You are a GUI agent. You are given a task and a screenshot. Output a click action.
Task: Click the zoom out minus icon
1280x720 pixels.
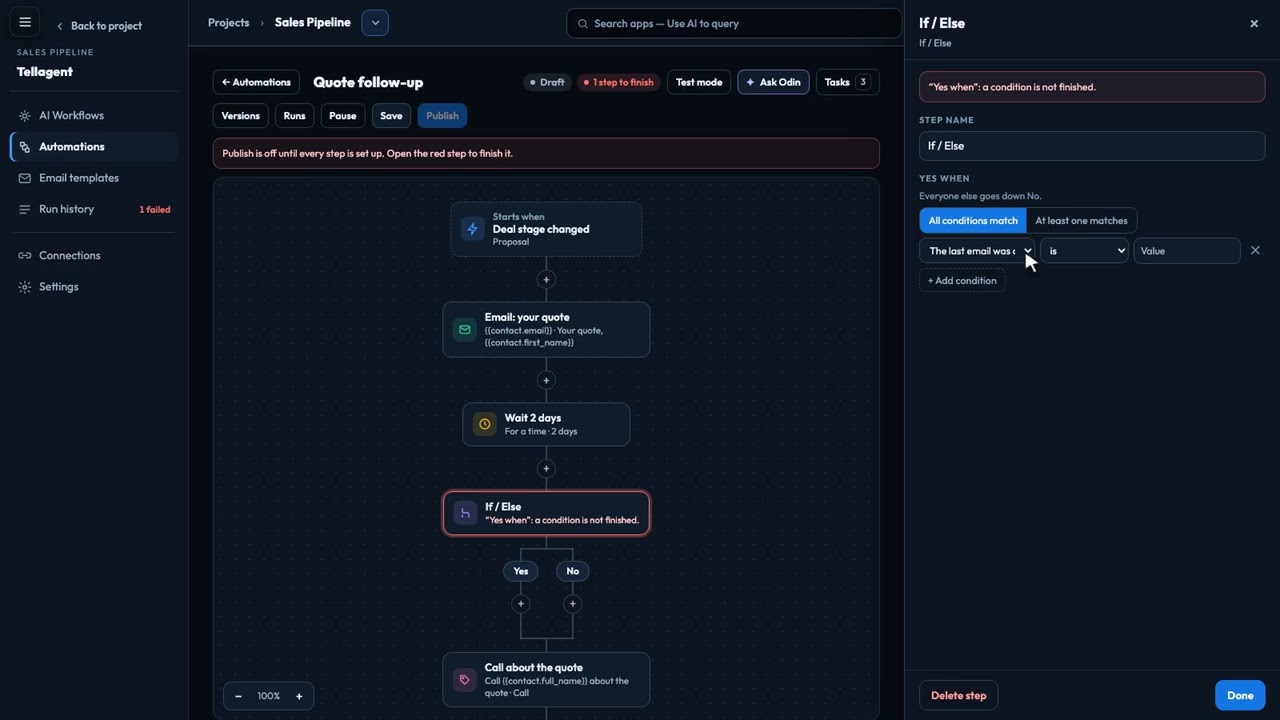[x=238, y=696]
